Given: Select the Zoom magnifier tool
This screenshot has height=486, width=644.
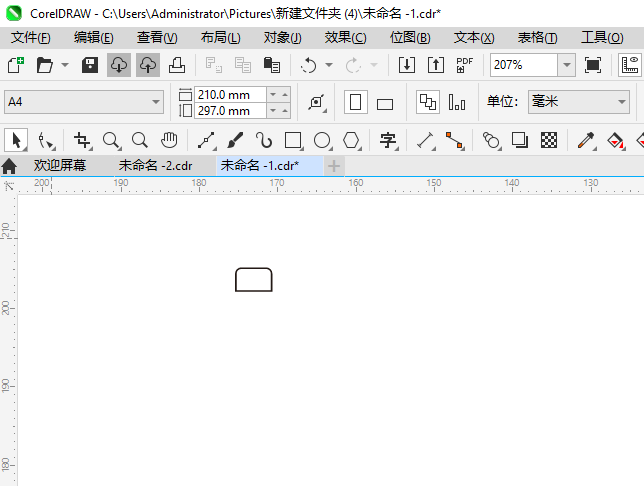Looking at the screenshot, I should tap(111, 141).
